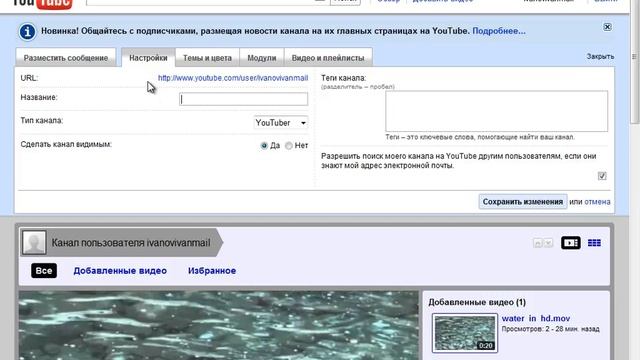Click "Просмотров: 2 - 28 мин. назад" text
Viewport: 640px width, 360px height.
click(x=550, y=329)
